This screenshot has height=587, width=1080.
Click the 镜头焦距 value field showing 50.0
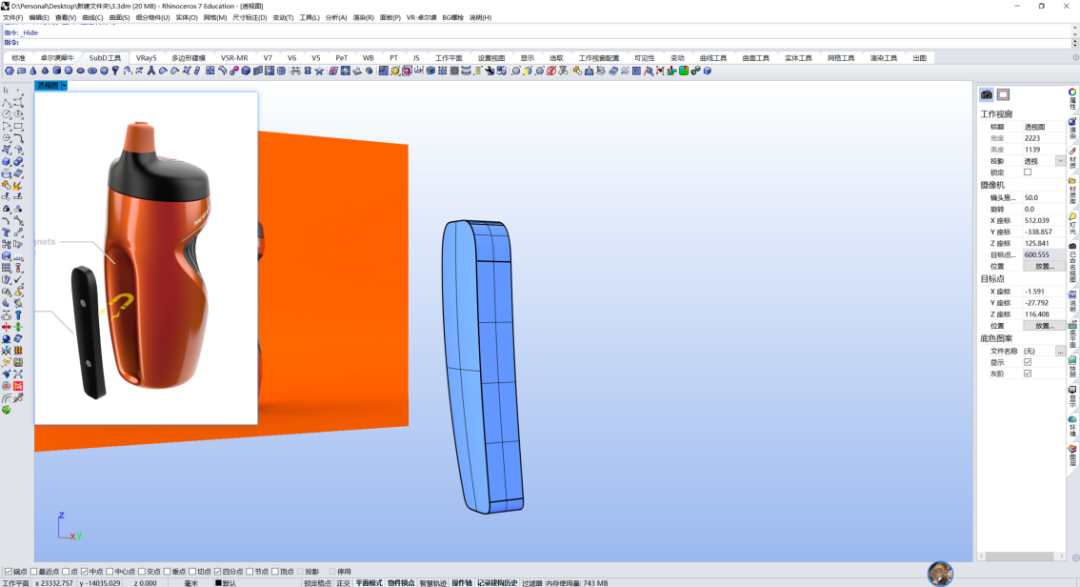click(1043, 198)
